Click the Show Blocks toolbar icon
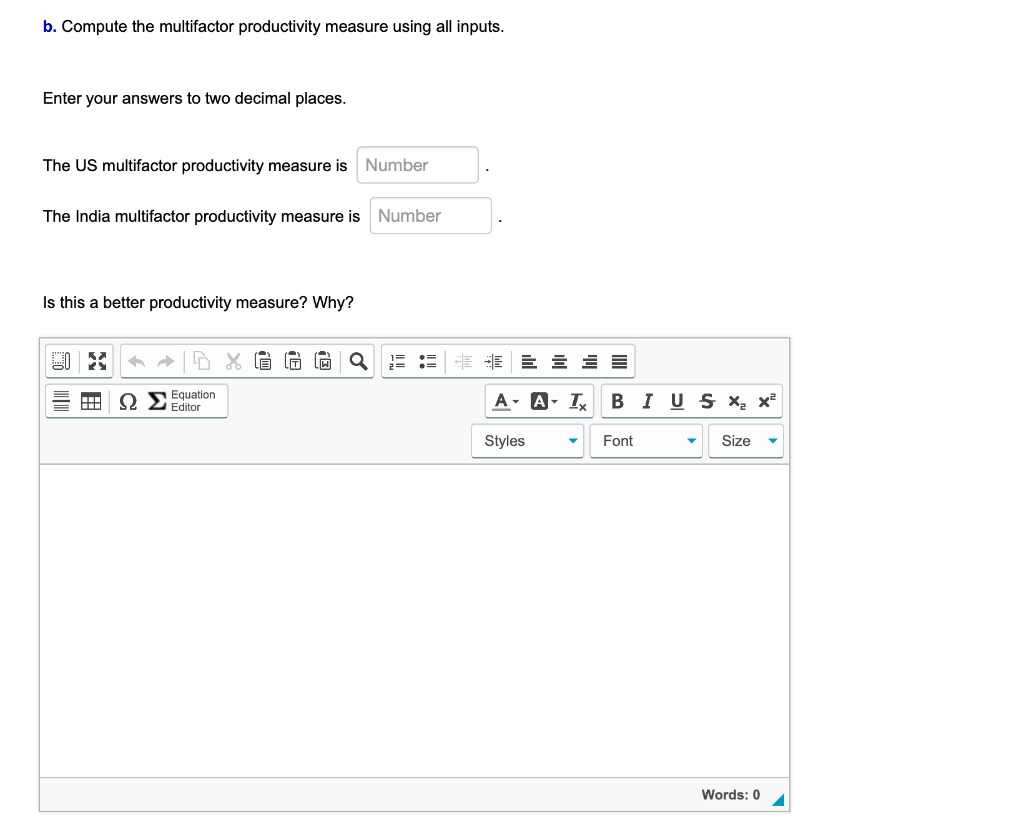Viewport: 1024px width, 832px height. click(x=61, y=361)
